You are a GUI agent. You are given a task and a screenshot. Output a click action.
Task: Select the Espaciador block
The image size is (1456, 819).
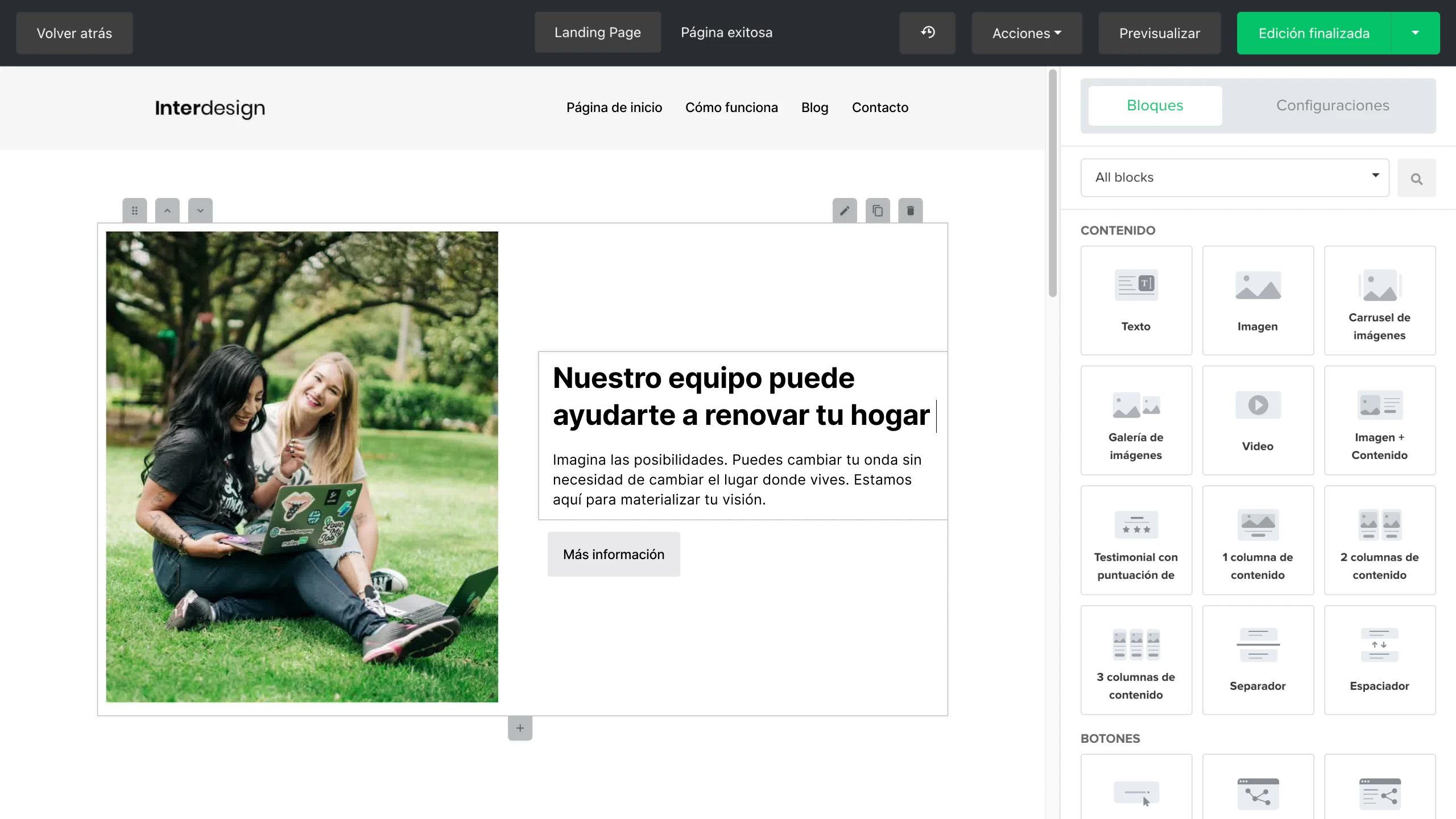click(x=1379, y=660)
